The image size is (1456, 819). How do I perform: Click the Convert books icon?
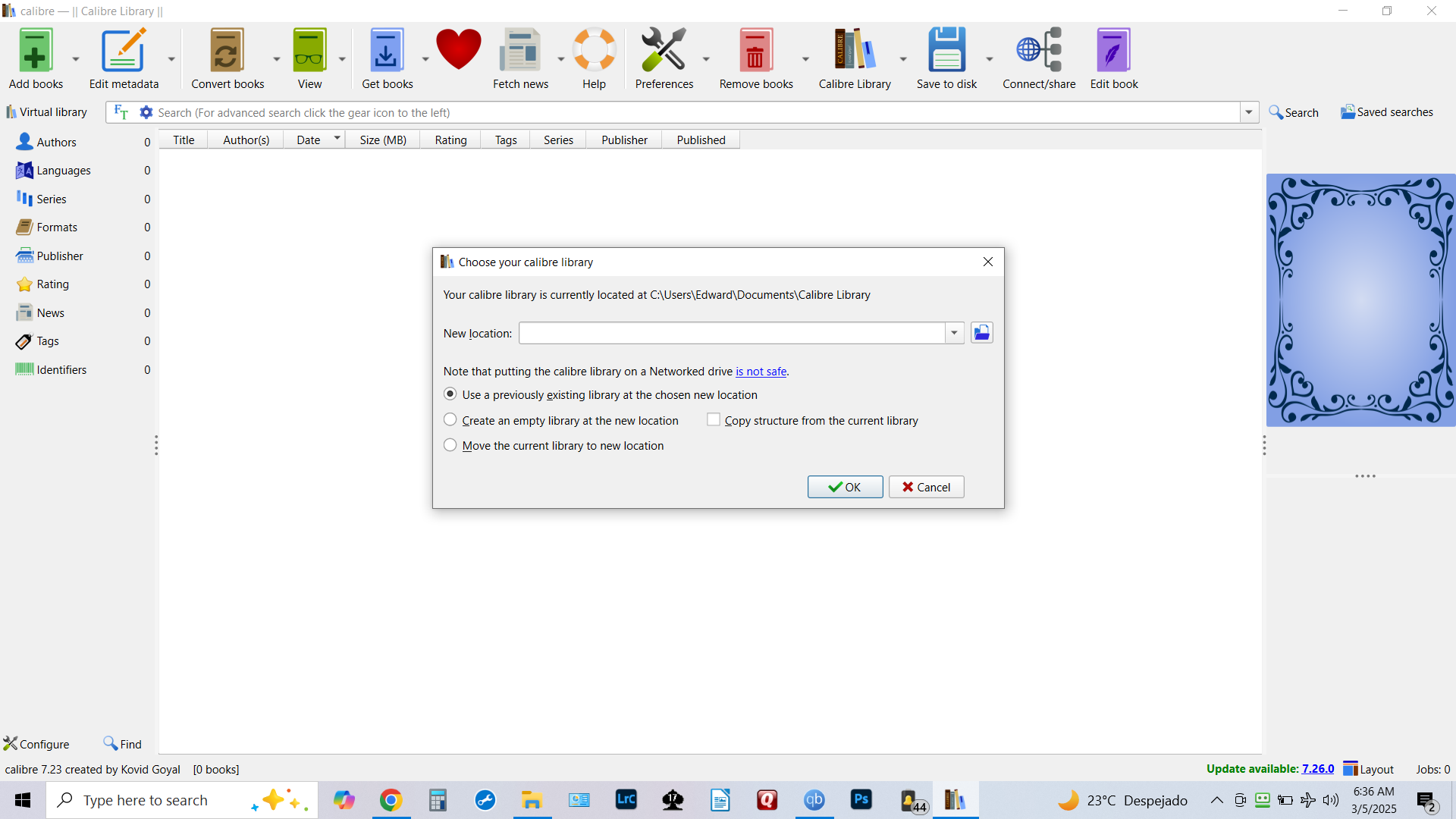pyautogui.click(x=227, y=52)
